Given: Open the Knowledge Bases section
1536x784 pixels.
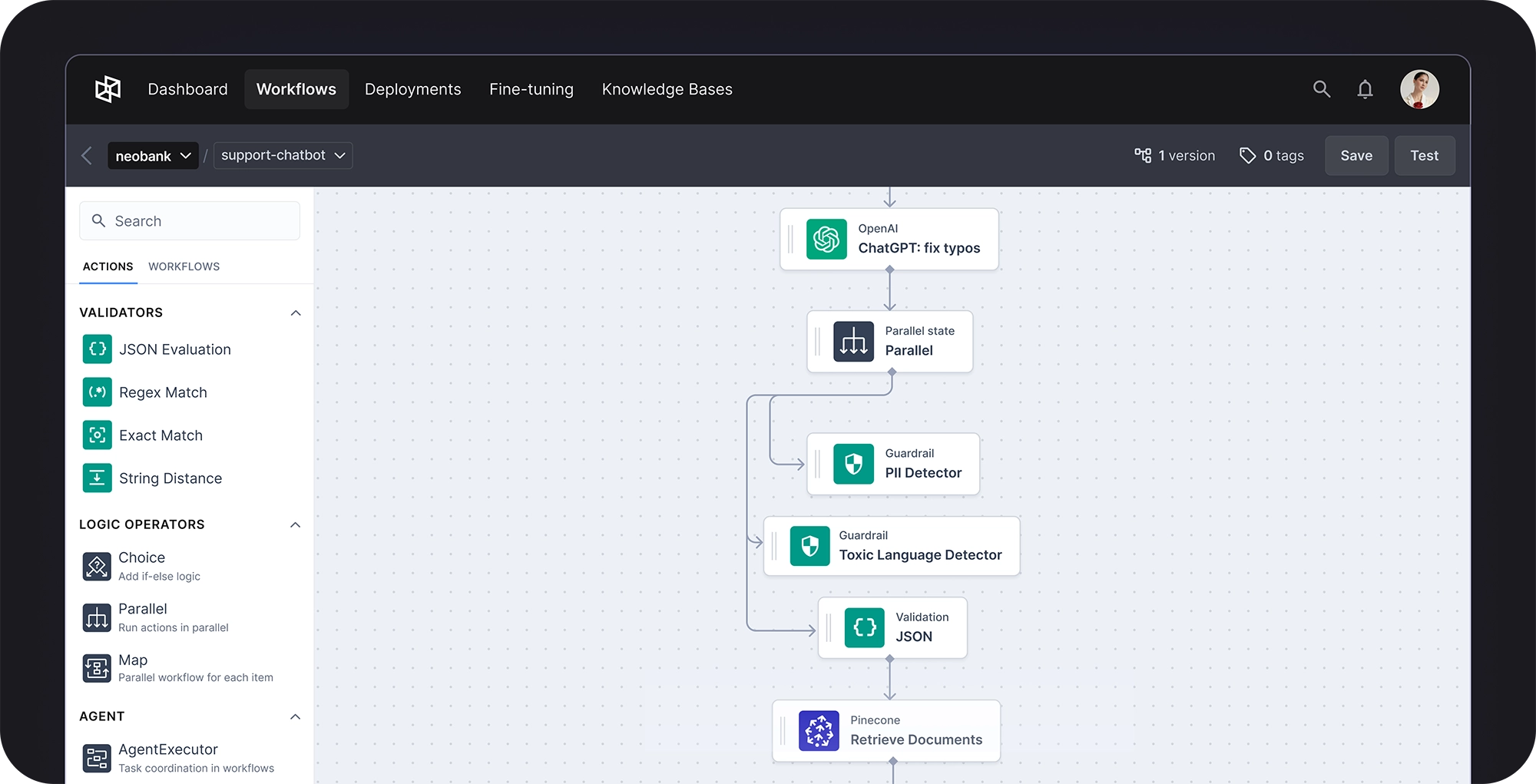Looking at the screenshot, I should click(667, 88).
